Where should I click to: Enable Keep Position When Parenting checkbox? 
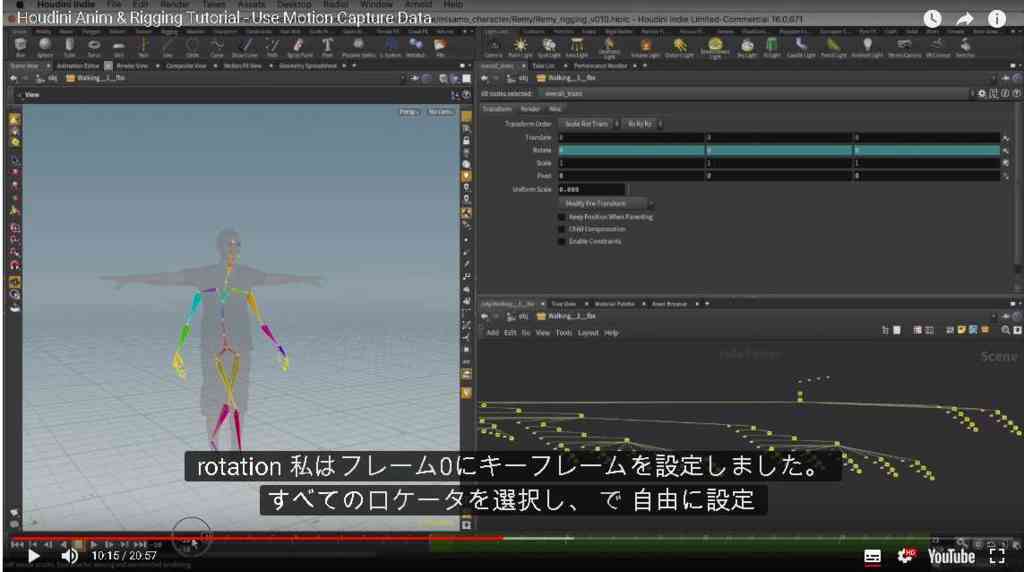pos(562,217)
